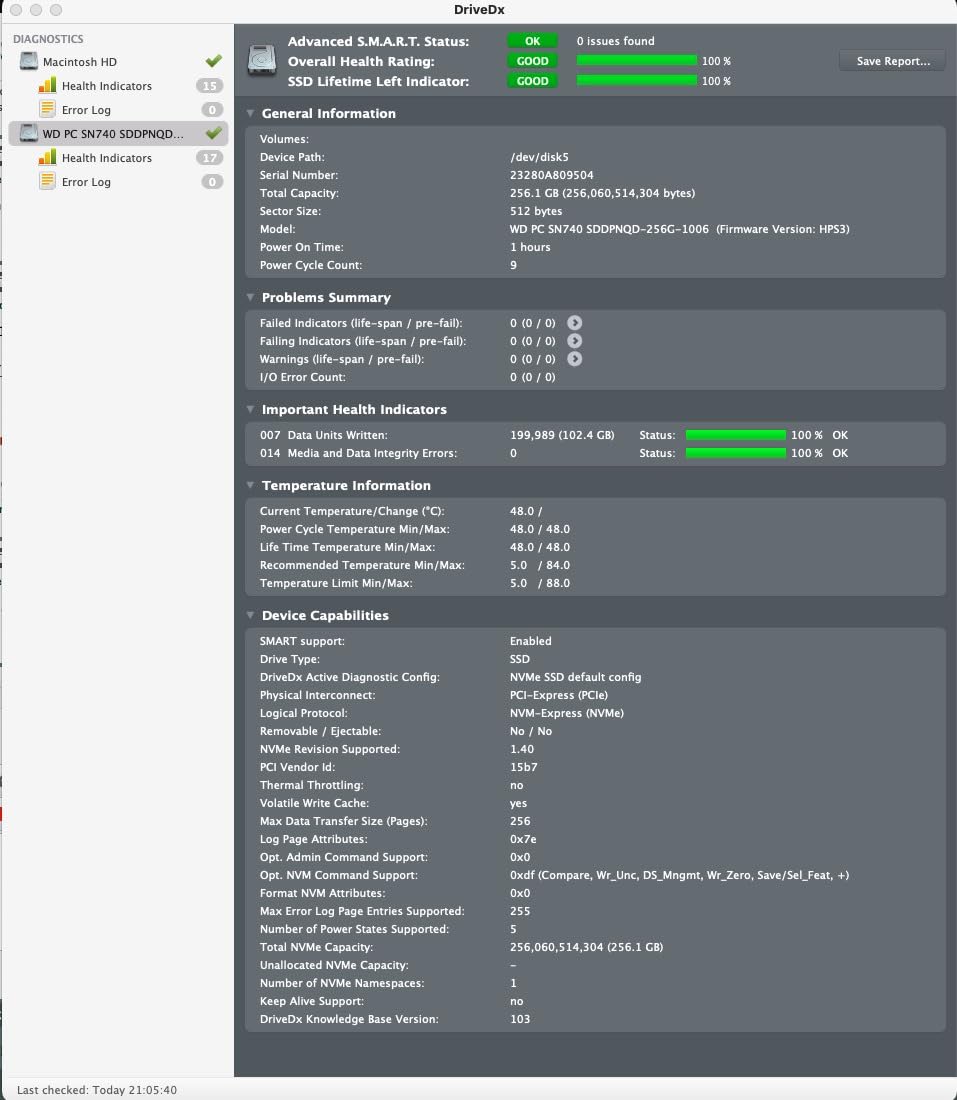Image resolution: width=957 pixels, height=1100 pixels.
Task: Click the Opt. NVM Command Support 0xdf value
Action: pos(679,876)
